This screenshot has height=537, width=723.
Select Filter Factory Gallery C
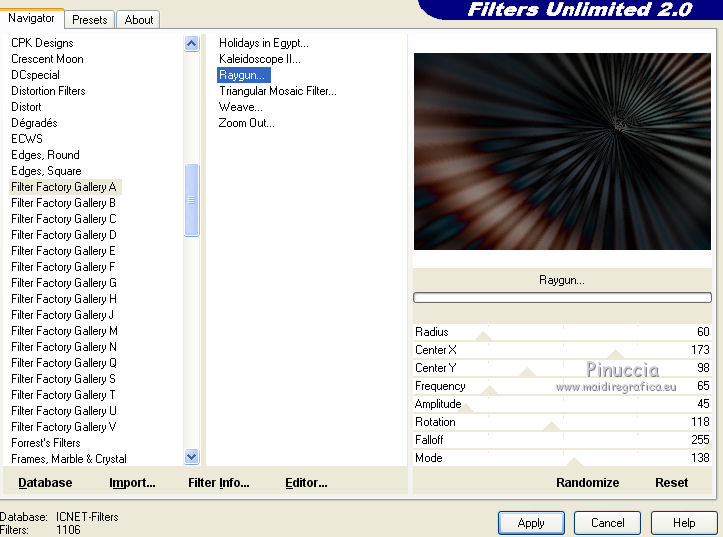coord(64,219)
